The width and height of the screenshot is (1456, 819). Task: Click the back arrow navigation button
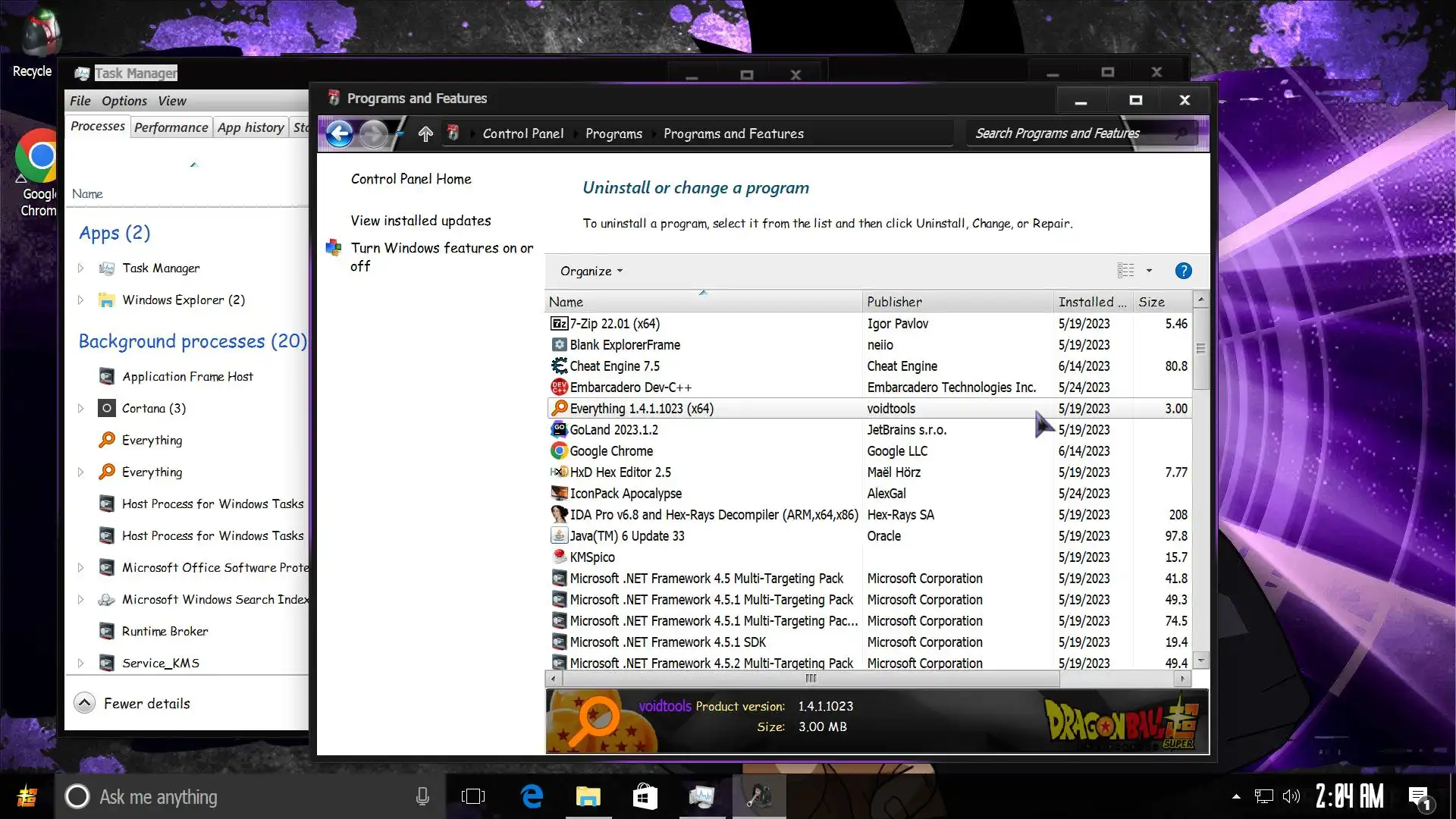tap(339, 133)
